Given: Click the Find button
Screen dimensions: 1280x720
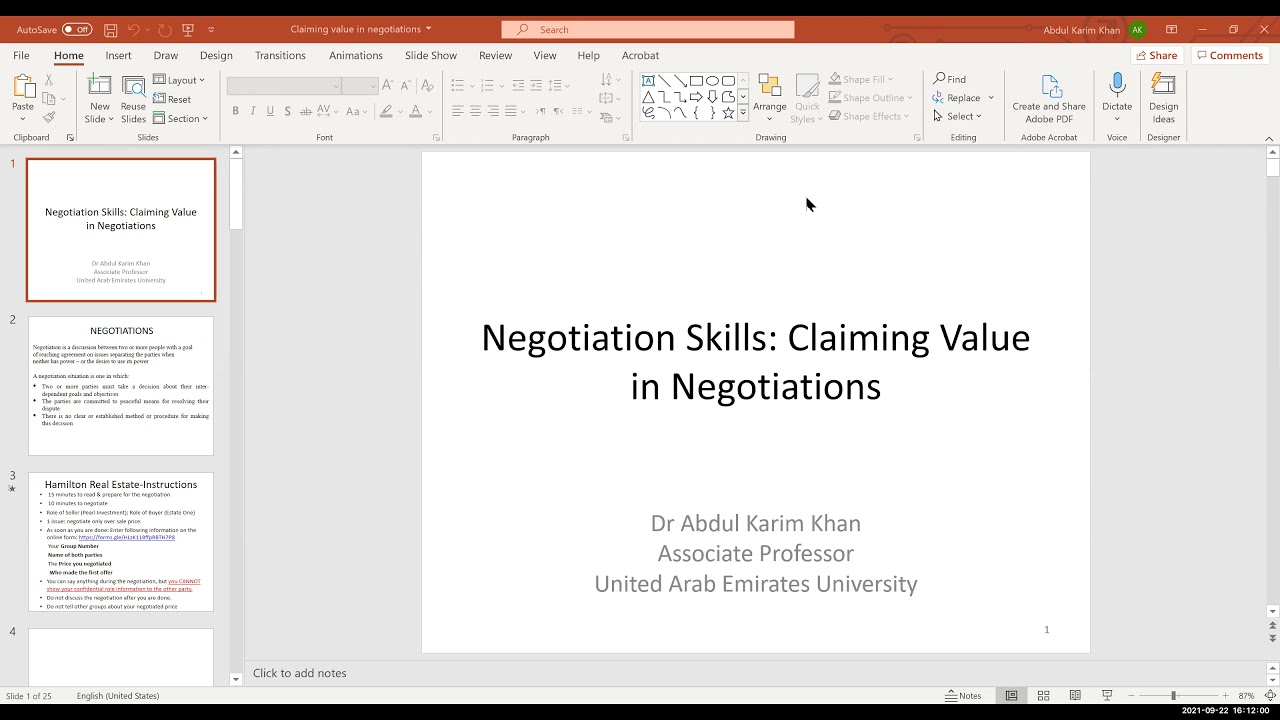Looking at the screenshot, I should pos(950,79).
